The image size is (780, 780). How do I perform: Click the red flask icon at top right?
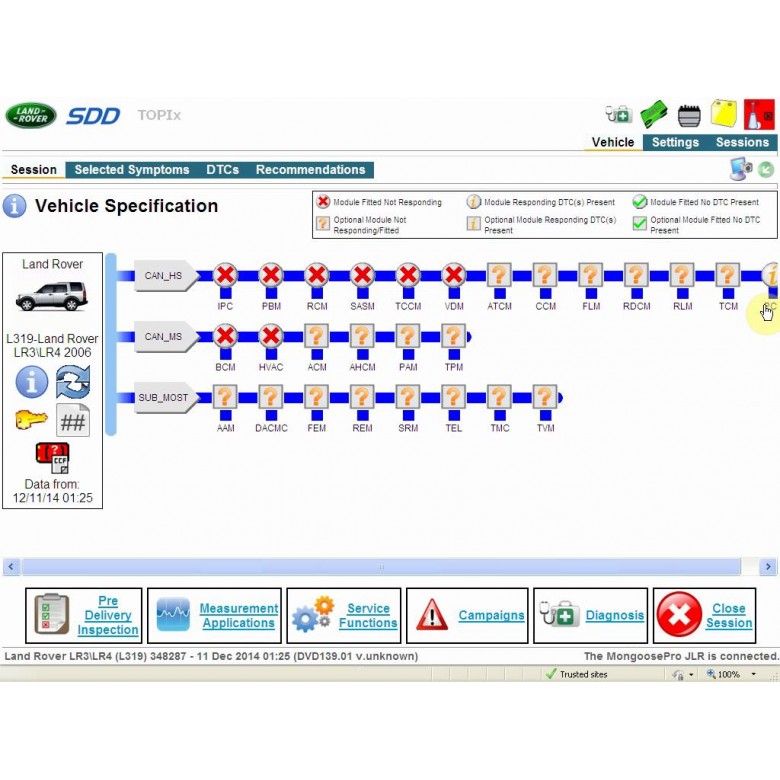coord(759,114)
